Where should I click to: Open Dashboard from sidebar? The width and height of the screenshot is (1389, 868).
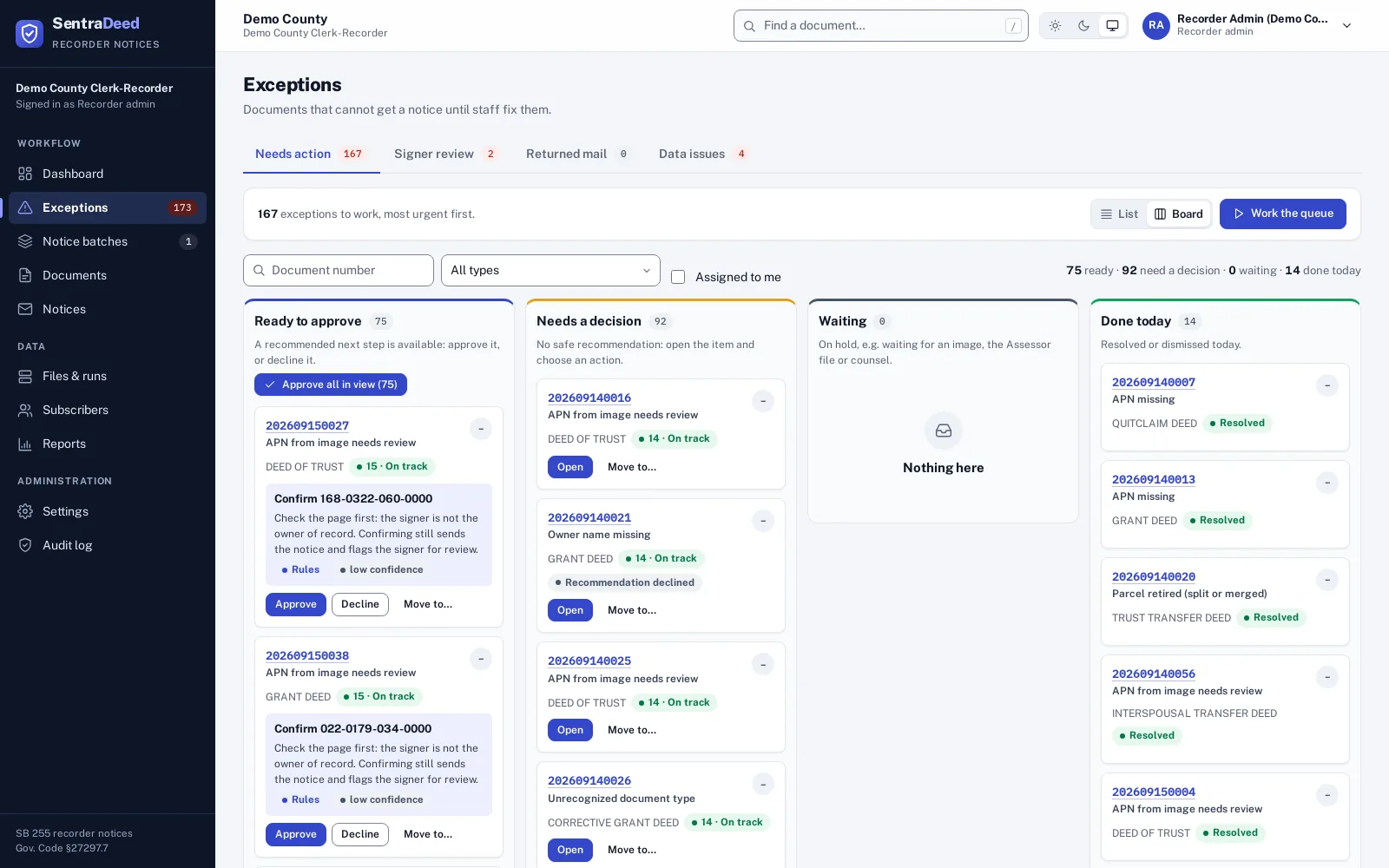click(x=108, y=174)
